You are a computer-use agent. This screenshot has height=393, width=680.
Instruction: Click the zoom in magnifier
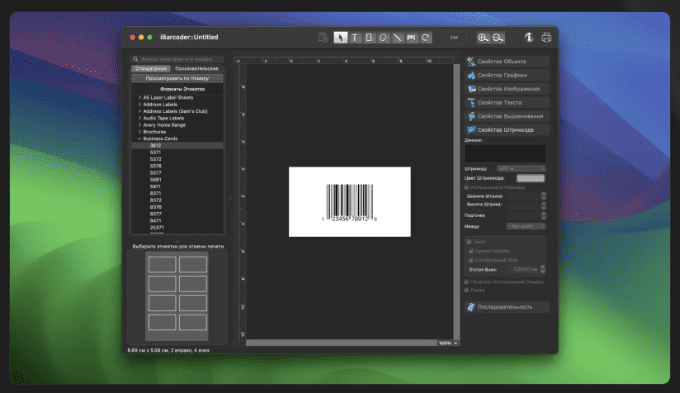coord(483,37)
